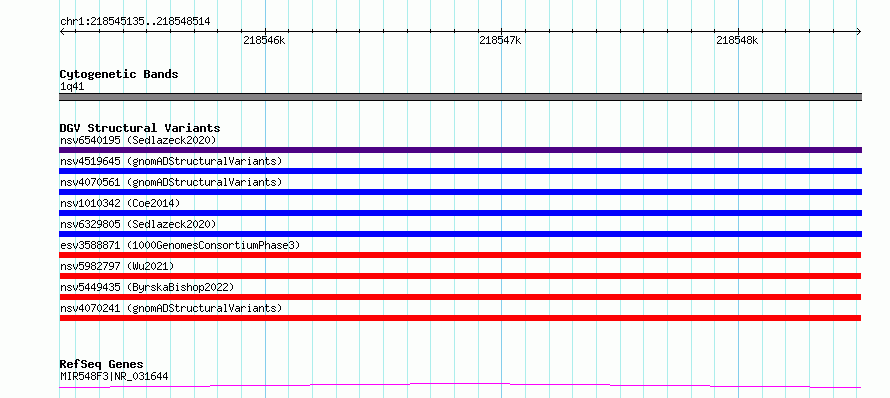This screenshot has height=398, width=890.
Task: Click the chr1:218545135..218548514 coordinates text
Action: 135,22
